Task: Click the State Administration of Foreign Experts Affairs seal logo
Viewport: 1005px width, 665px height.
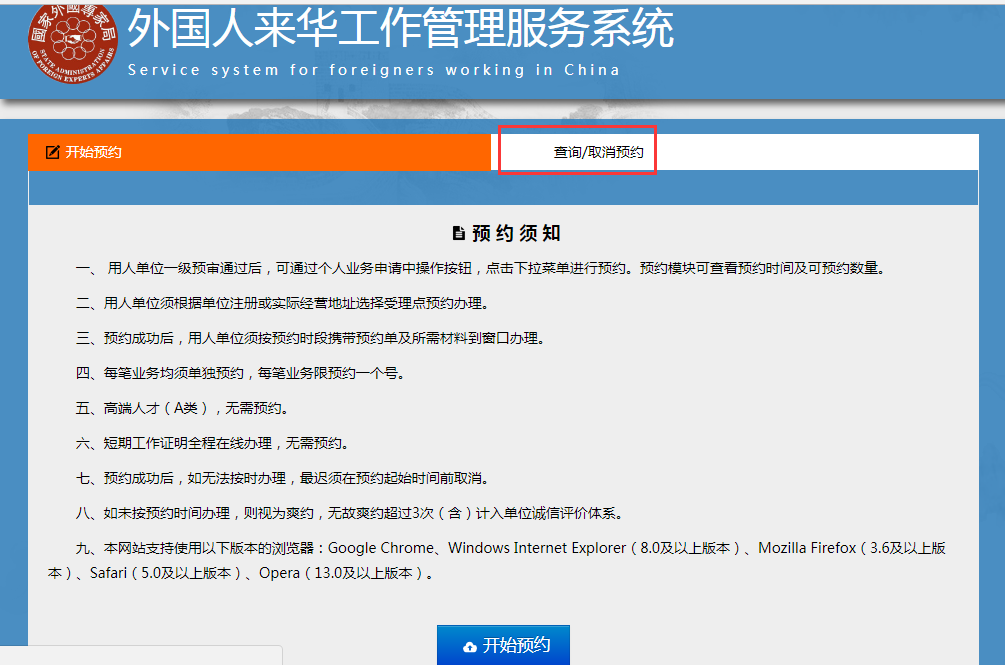Action: click(x=74, y=45)
